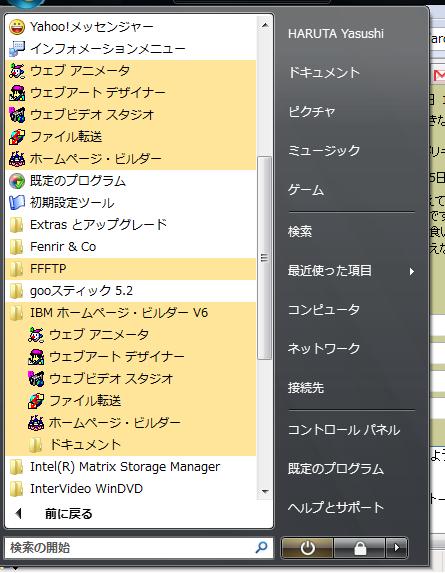Open HARUTA Yasushi user folder
Viewport: 445px width, 573px height.
336,34
